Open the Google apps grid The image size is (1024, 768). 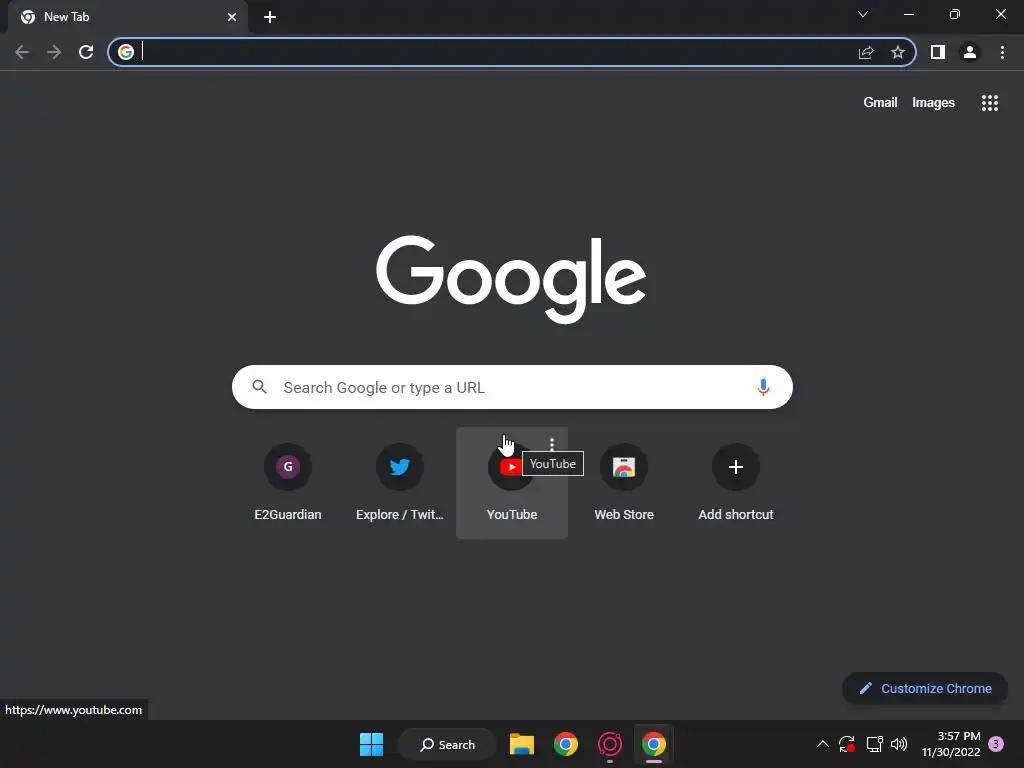990,103
